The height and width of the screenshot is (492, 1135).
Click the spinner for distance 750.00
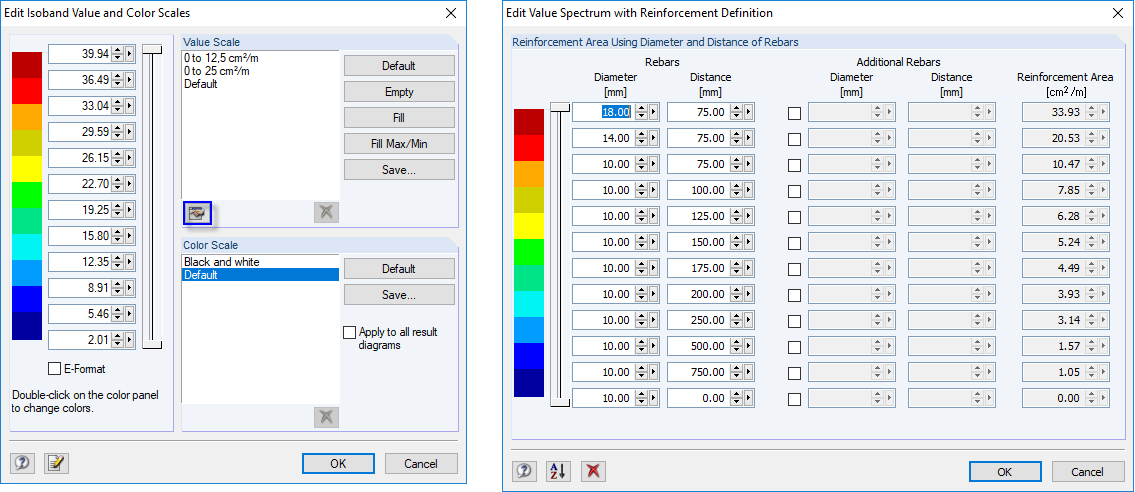pos(735,373)
